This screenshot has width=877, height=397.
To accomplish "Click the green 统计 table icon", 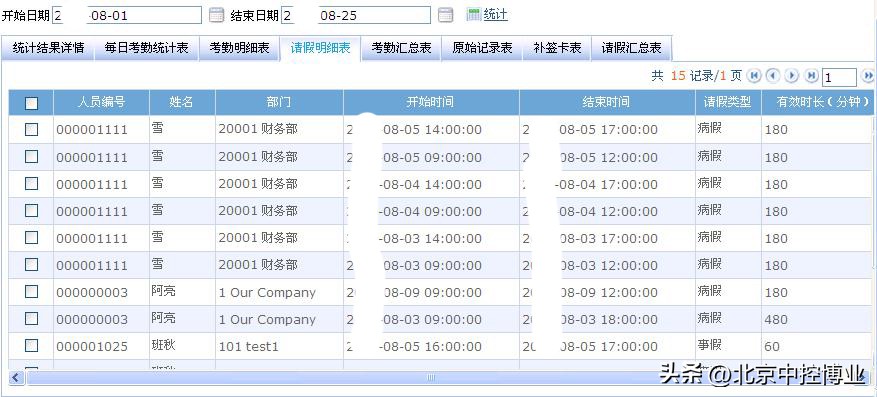I will pos(474,15).
